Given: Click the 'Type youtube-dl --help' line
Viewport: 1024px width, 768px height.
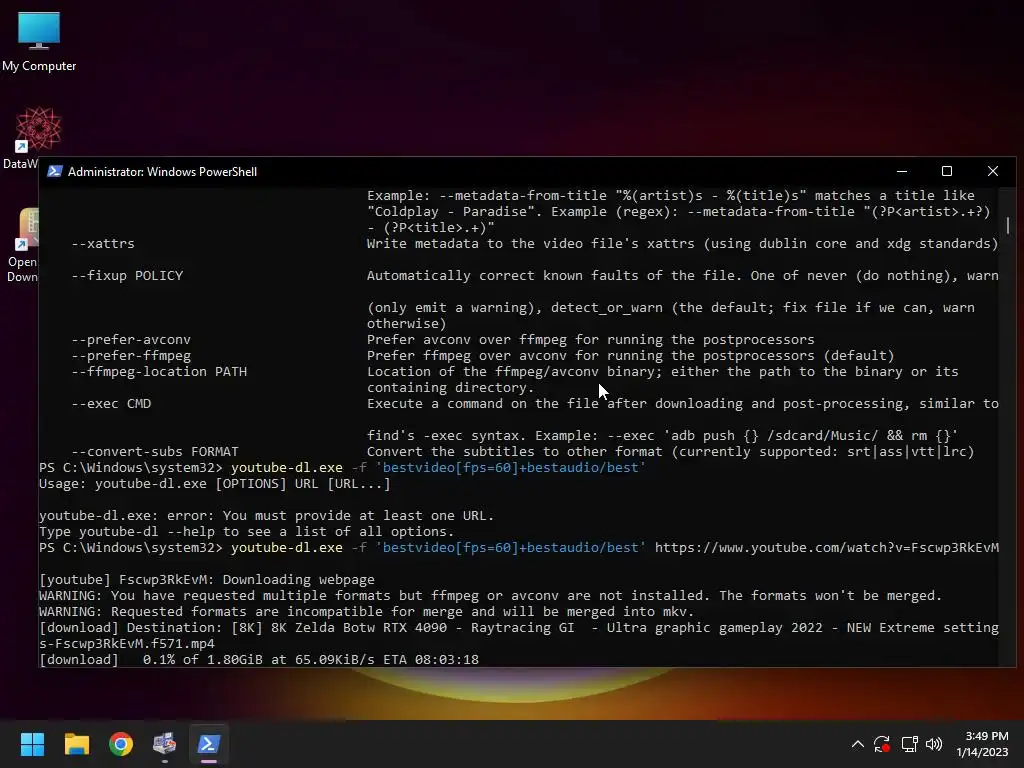Looking at the screenshot, I should tap(246, 532).
